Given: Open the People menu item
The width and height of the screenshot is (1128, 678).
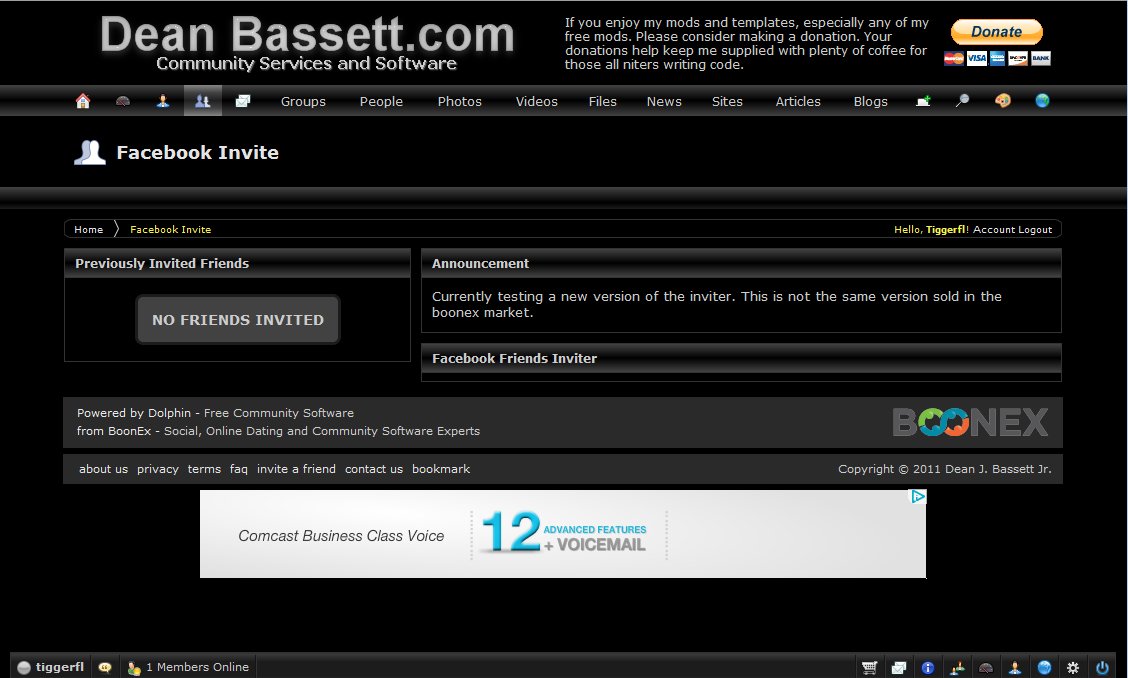Looking at the screenshot, I should tap(381, 101).
